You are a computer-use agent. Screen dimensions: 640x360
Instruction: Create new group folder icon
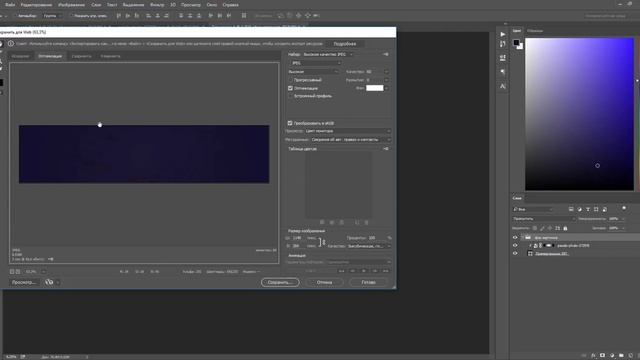[x=621, y=356]
